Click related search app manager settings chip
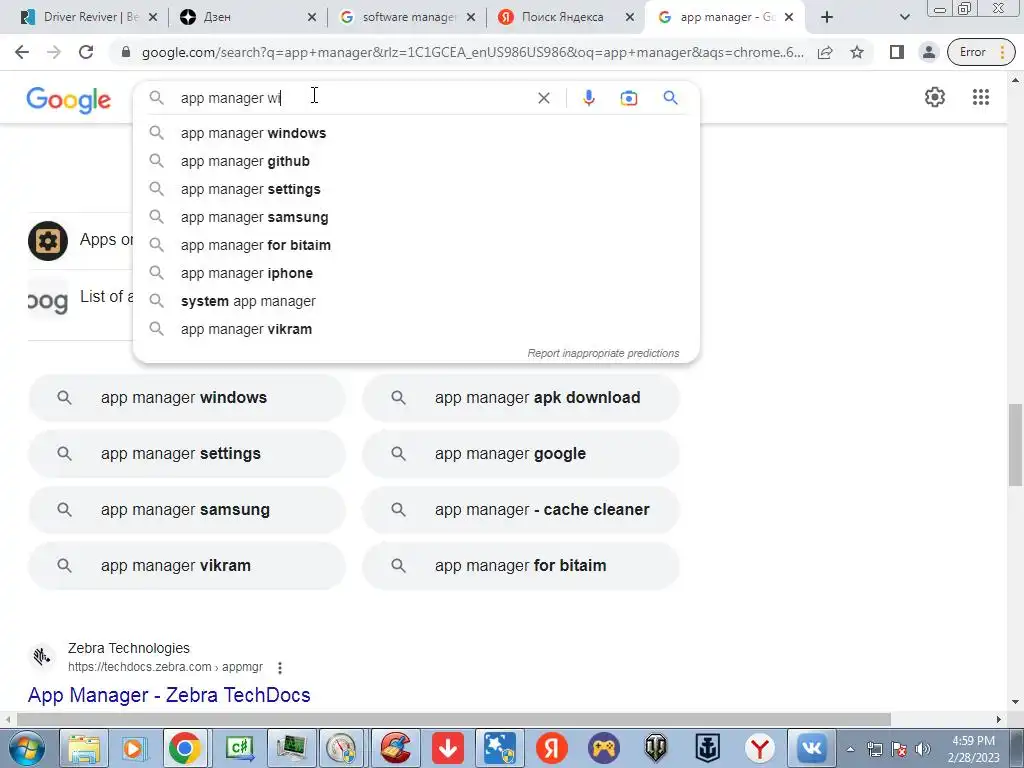This screenshot has width=1024, height=768. 186,454
